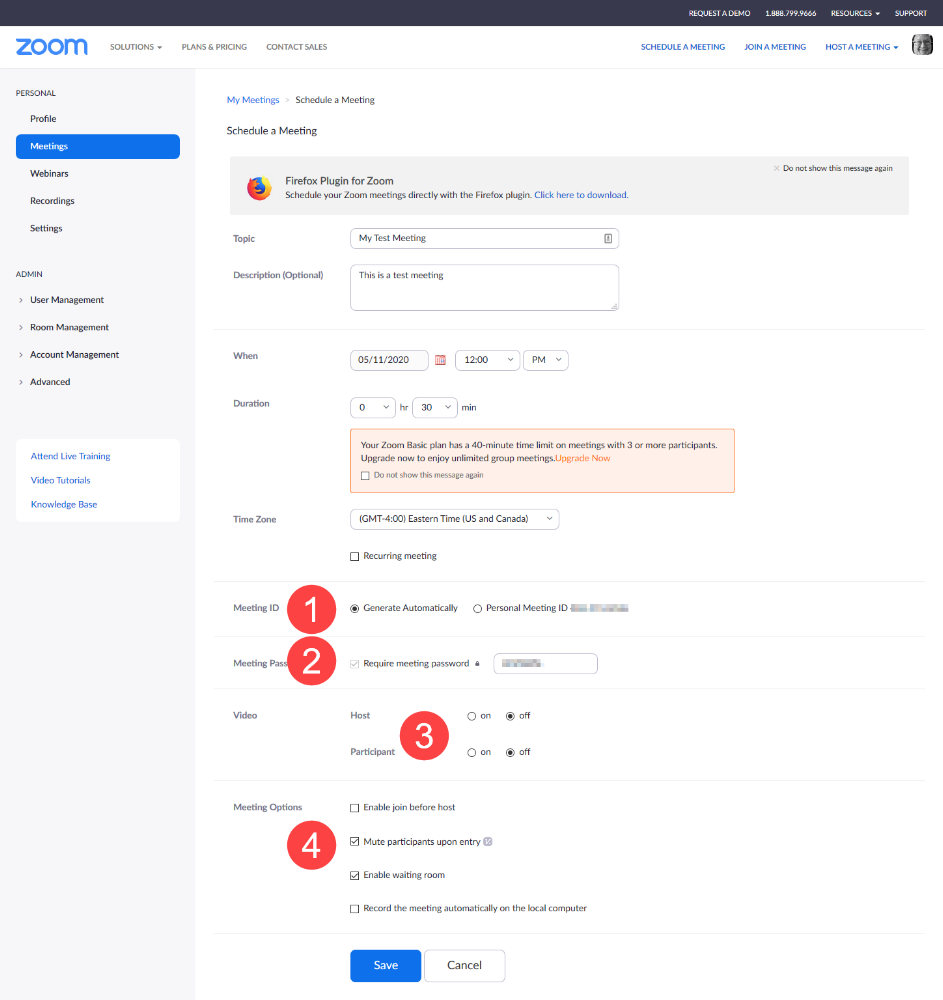Click Schedule a Meeting link

(x=683, y=47)
